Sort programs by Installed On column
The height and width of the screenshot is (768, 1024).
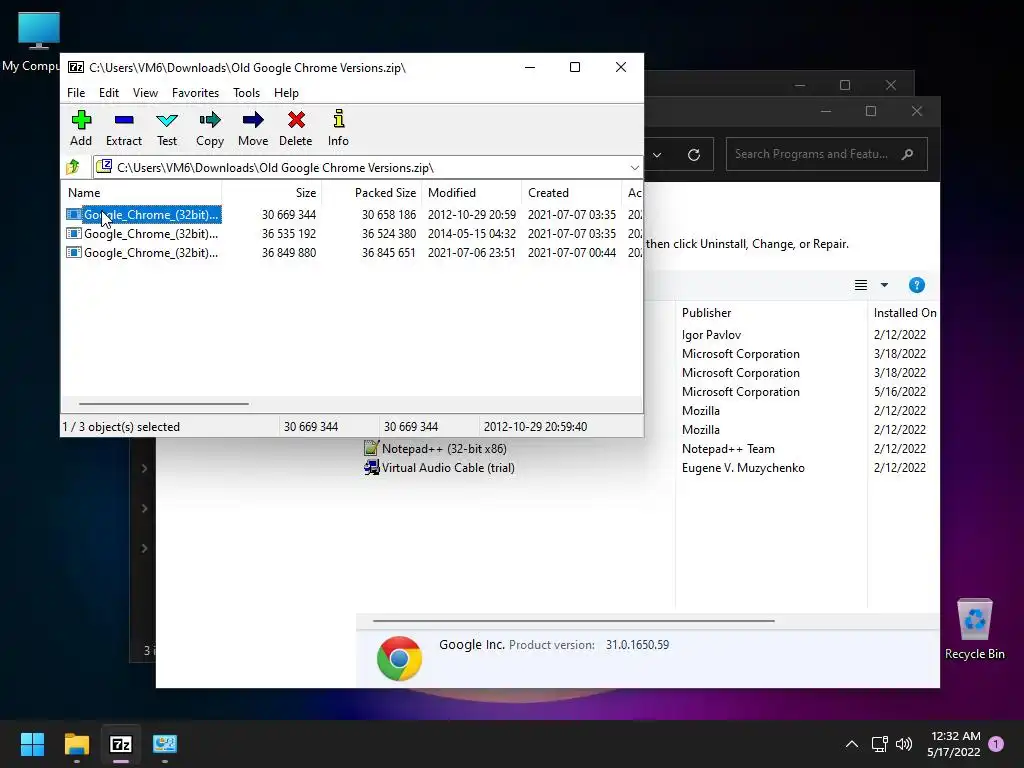904,313
